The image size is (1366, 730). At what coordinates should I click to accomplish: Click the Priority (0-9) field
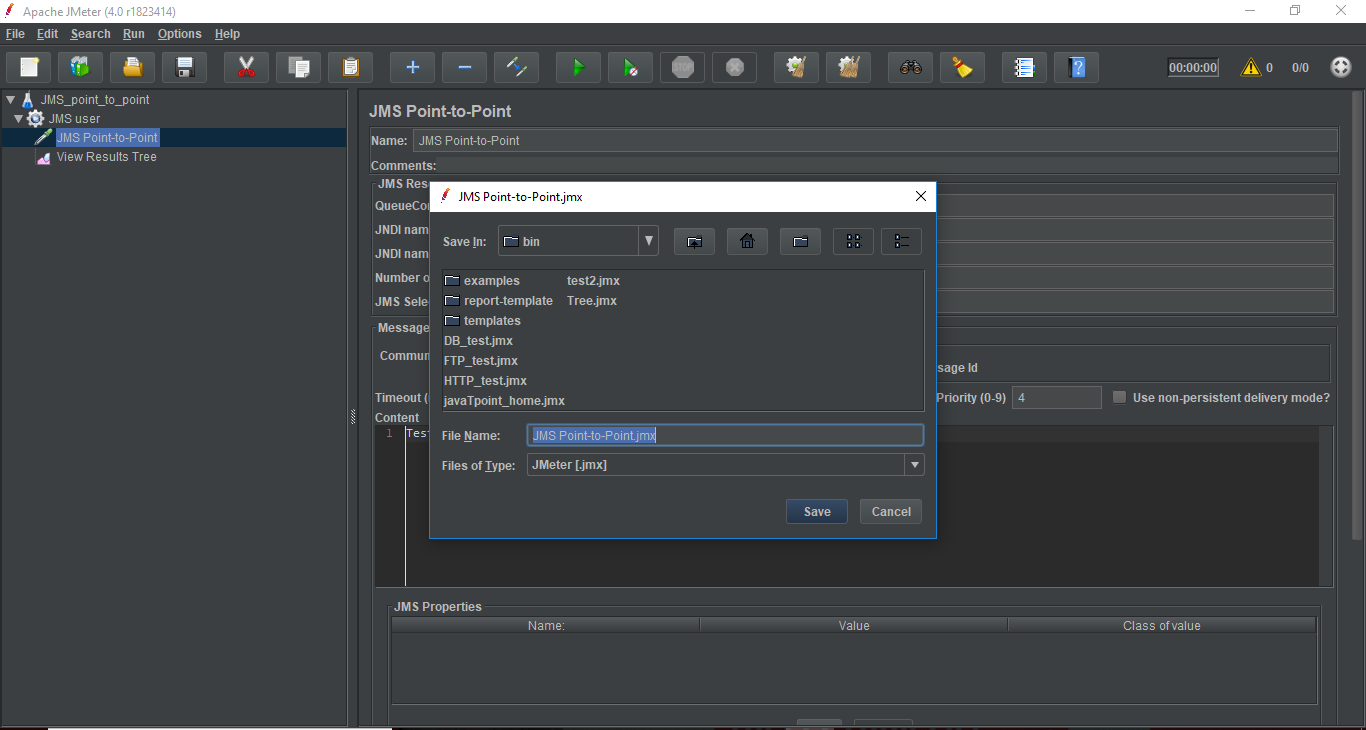pyautogui.click(x=1057, y=397)
